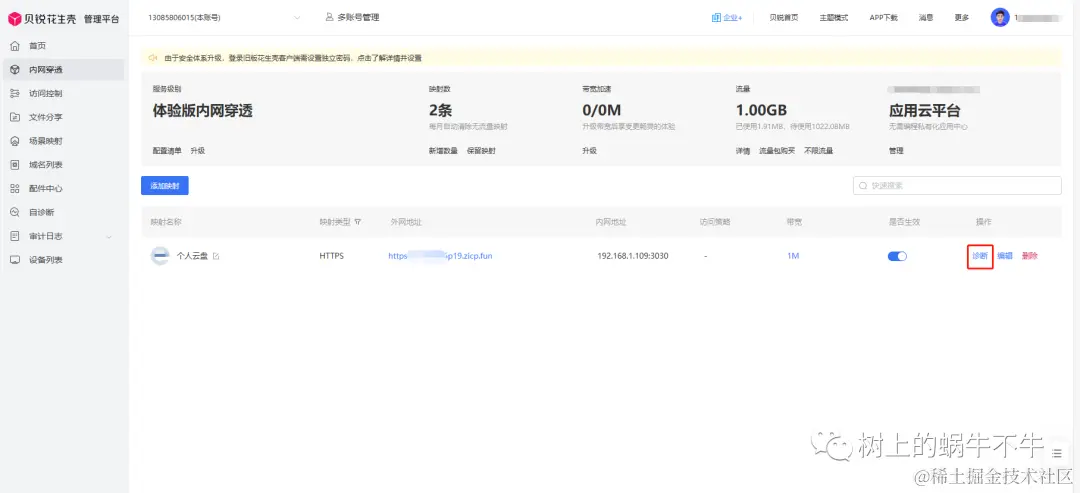Viewport: 1080px width, 493px height.
Task: Click the 配件中心 grid icon in sidebar
Action: tap(15, 188)
